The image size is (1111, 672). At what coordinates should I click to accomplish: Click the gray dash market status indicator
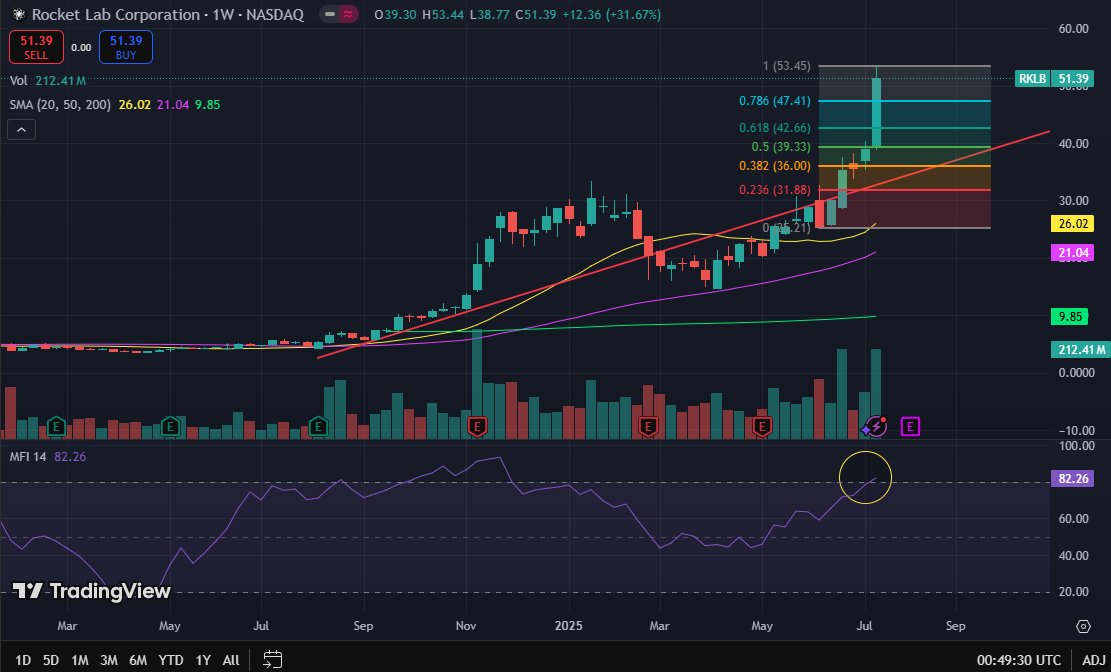(329, 14)
